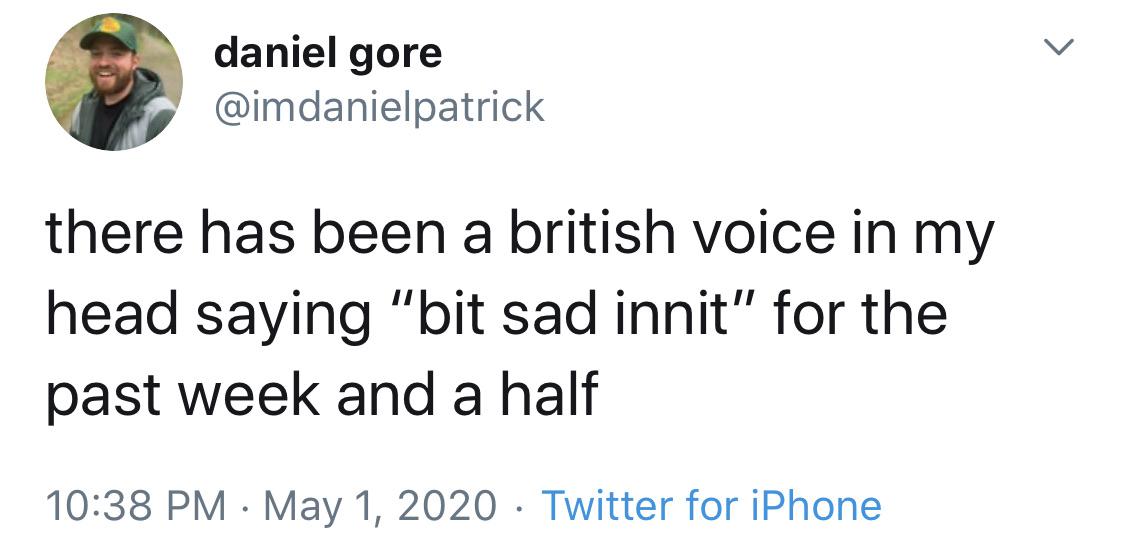The width and height of the screenshot is (1125, 549).
Task: Click the 10:38 PM timestamp
Action: (135, 505)
